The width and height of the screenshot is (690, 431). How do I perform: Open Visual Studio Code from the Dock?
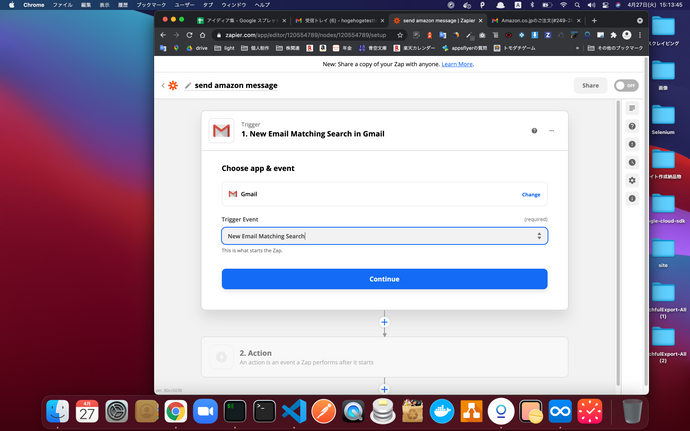coord(294,412)
